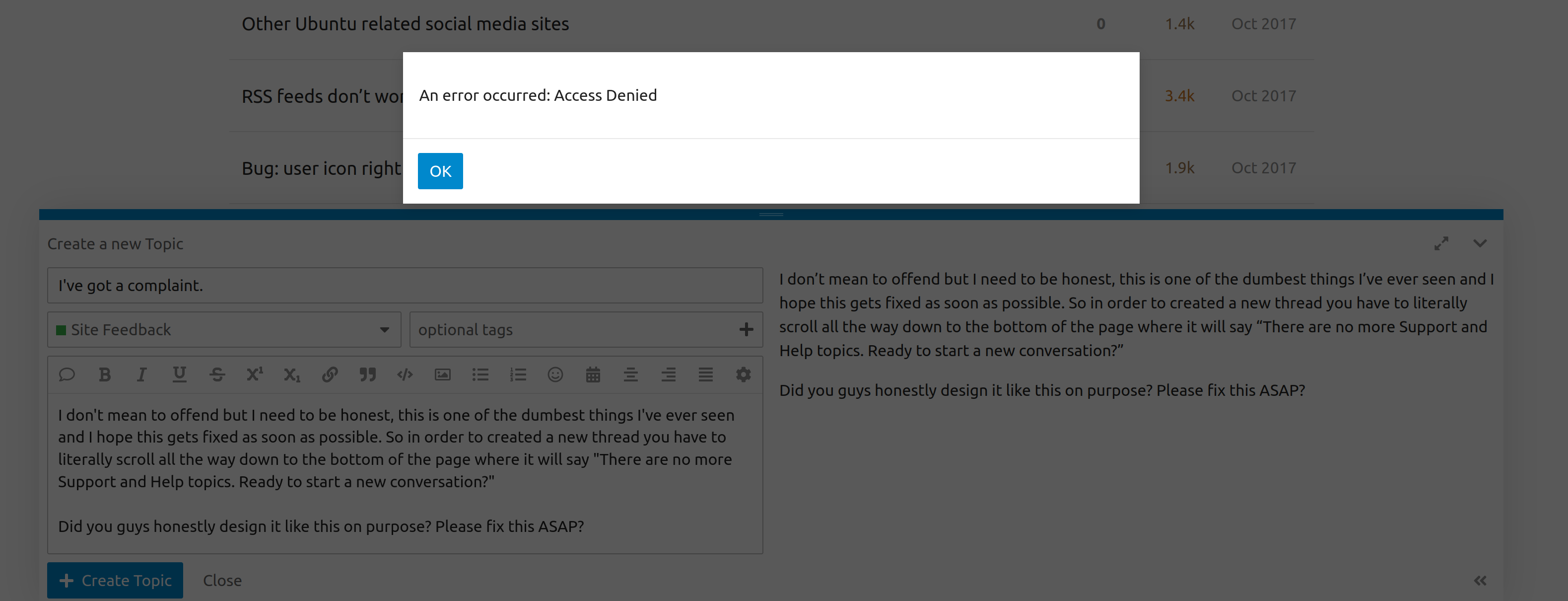Insert a hyperlink with the link icon
Image resolution: width=1568 pixels, height=601 pixels.
[x=329, y=375]
